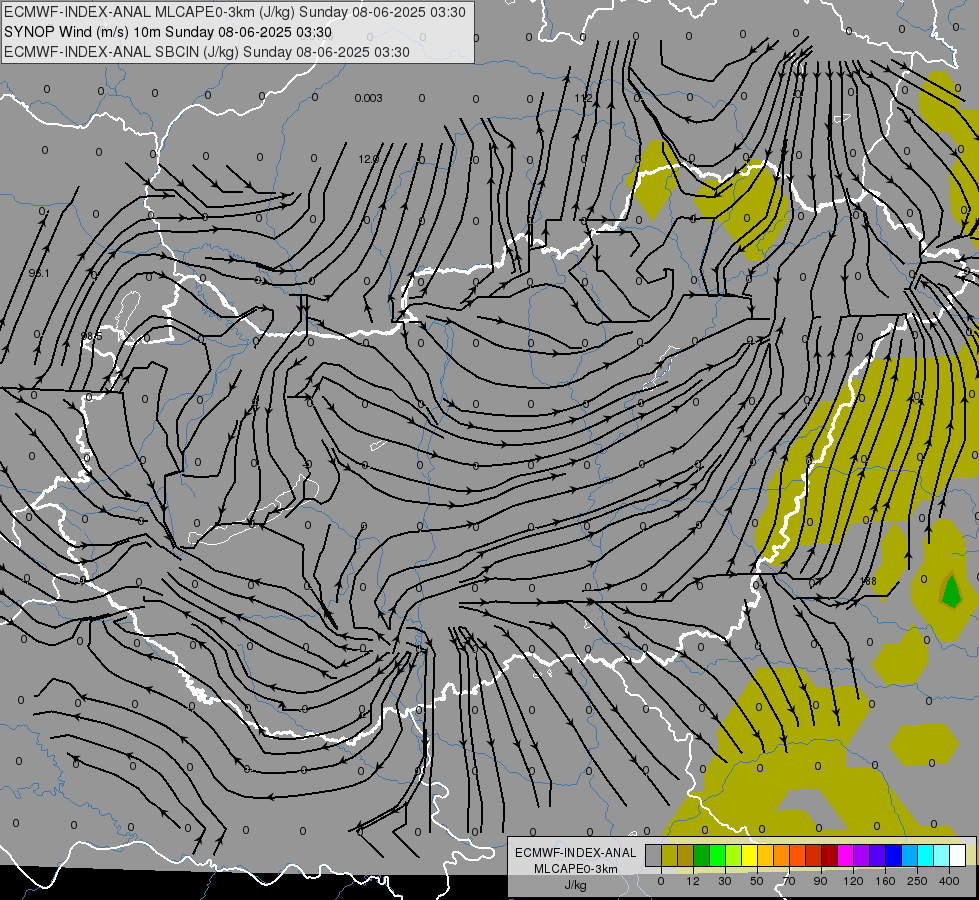
Task: Click the legend scale value 120
Action: point(854,881)
